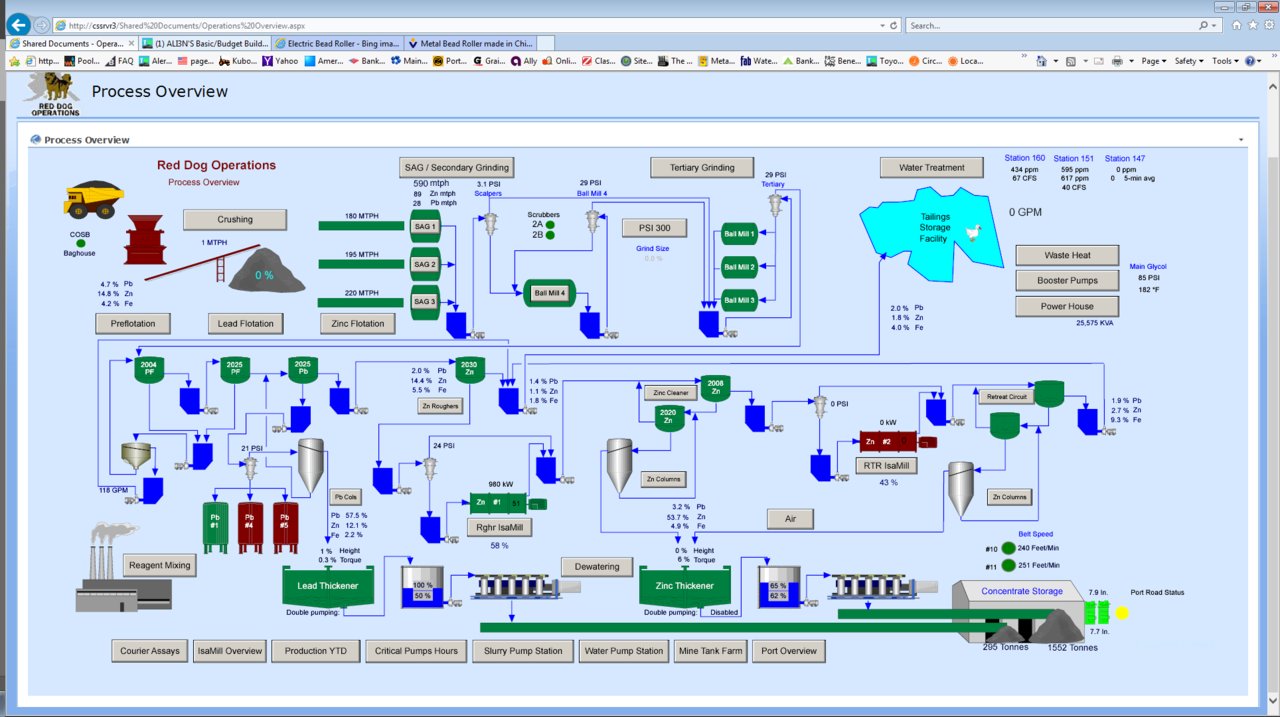Open the Crushing section button
This screenshot has width=1280, height=717.
(235, 219)
